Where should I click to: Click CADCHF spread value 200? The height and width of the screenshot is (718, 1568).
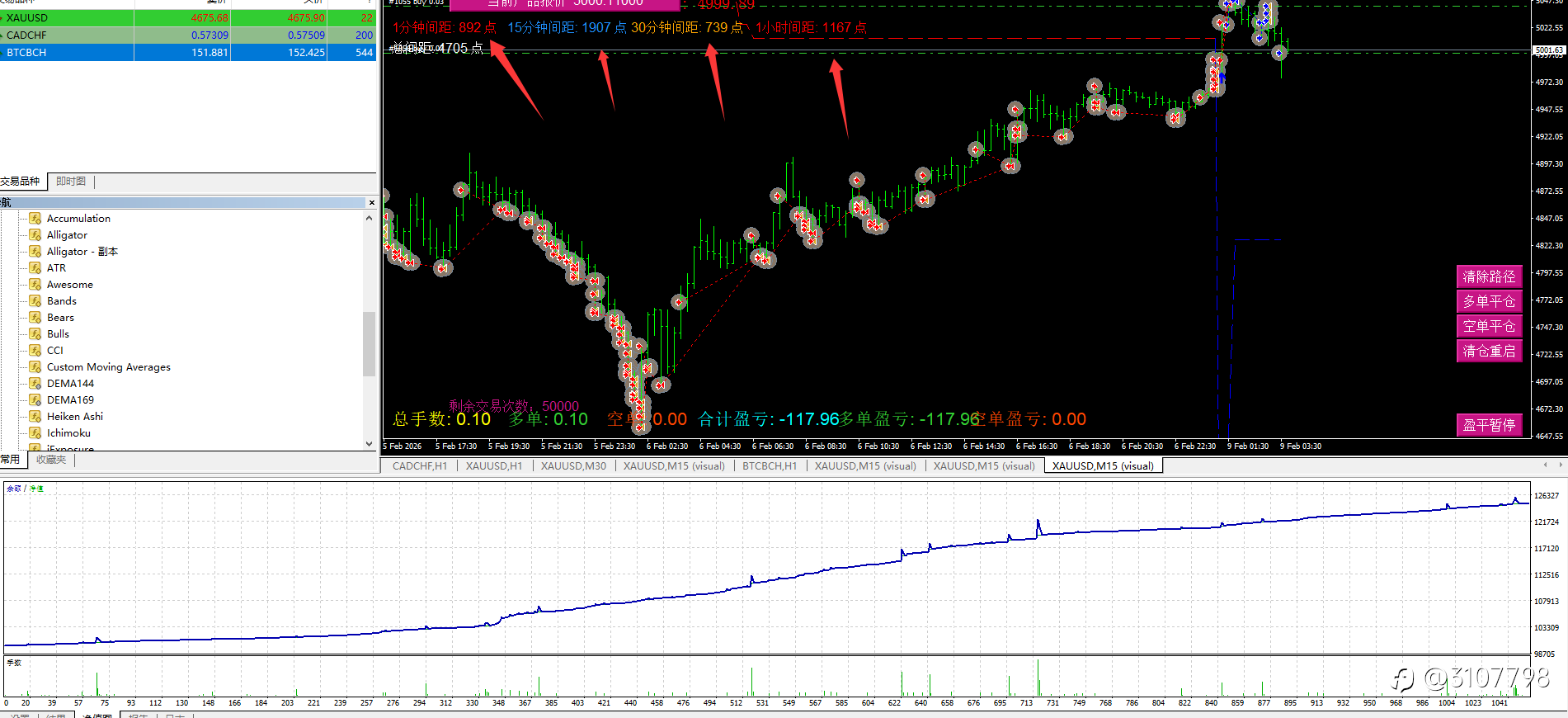point(364,35)
